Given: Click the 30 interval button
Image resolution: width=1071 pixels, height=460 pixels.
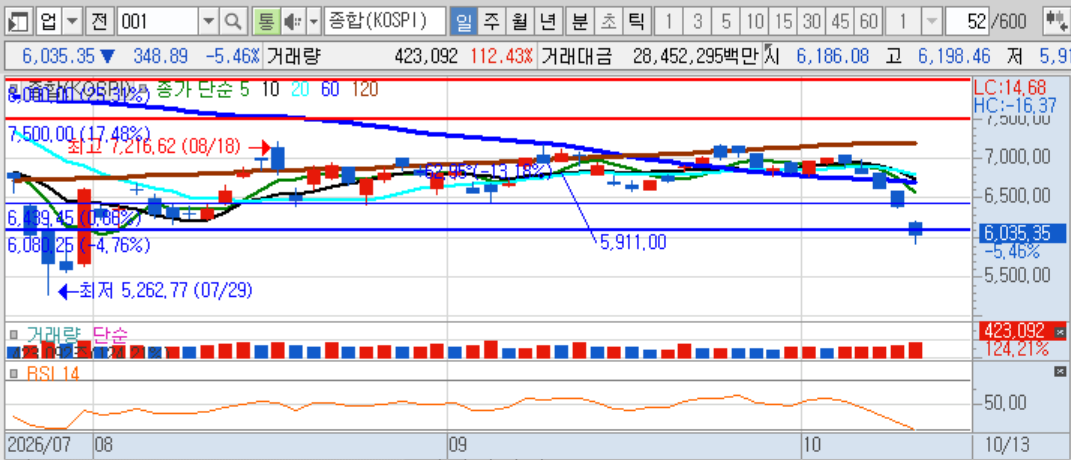Looking at the screenshot, I should point(811,23).
